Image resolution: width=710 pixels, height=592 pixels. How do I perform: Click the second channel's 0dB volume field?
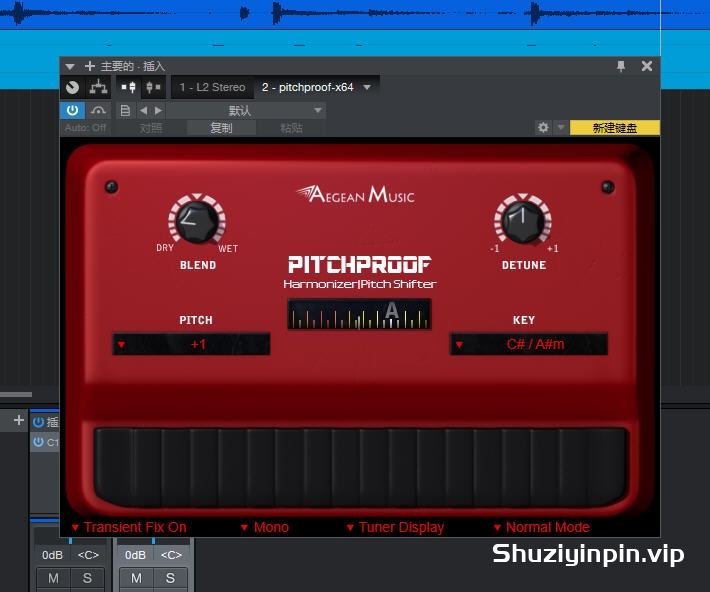point(135,555)
